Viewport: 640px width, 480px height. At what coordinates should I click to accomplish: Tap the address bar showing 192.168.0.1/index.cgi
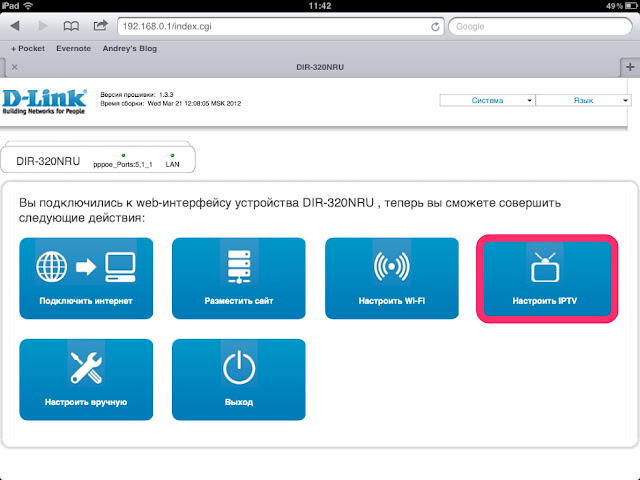281,27
